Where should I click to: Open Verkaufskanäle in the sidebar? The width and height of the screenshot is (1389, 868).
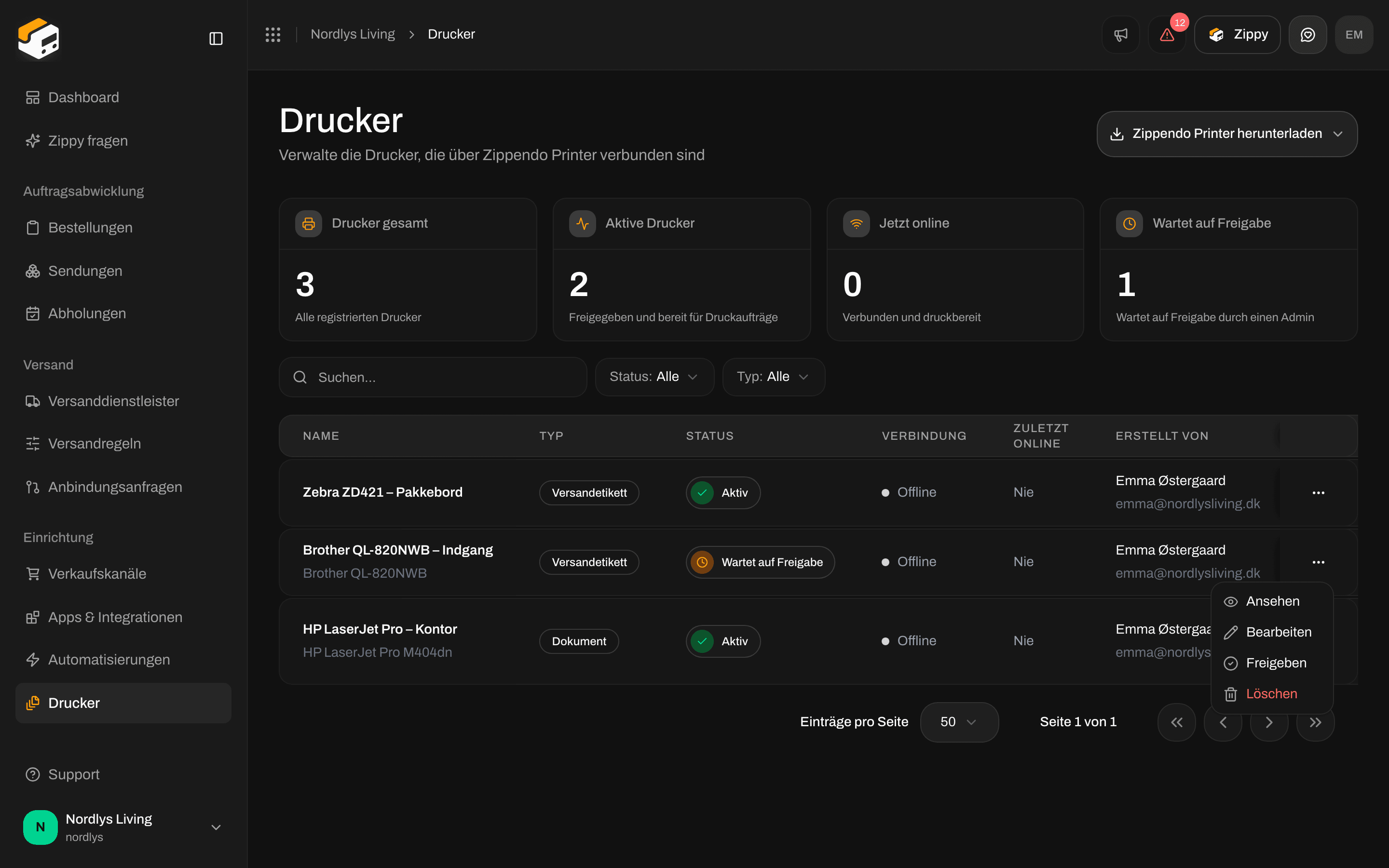click(123, 573)
